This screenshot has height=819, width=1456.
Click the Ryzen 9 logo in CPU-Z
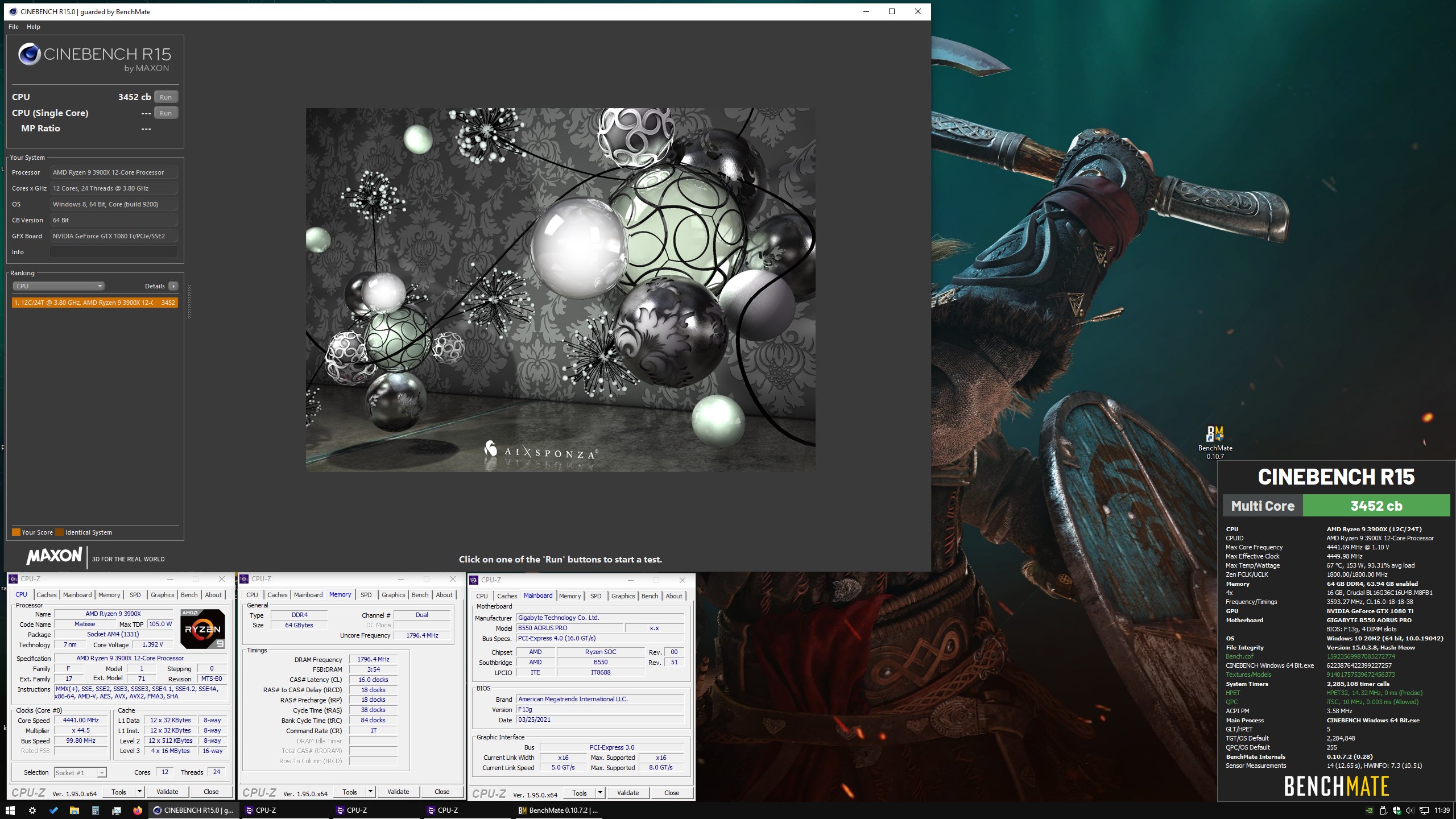(x=203, y=628)
